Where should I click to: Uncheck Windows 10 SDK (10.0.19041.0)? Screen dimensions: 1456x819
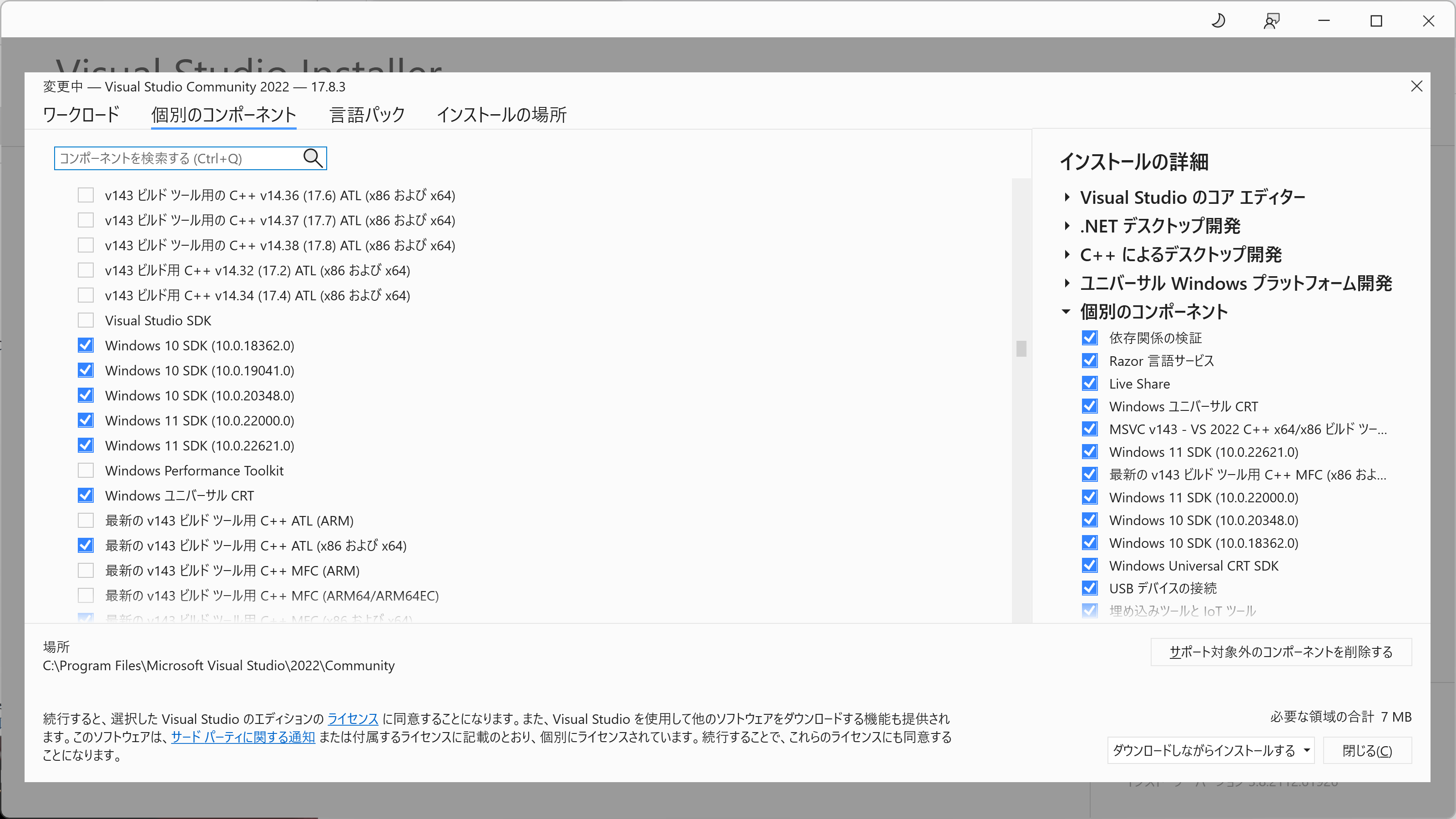[86, 370]
